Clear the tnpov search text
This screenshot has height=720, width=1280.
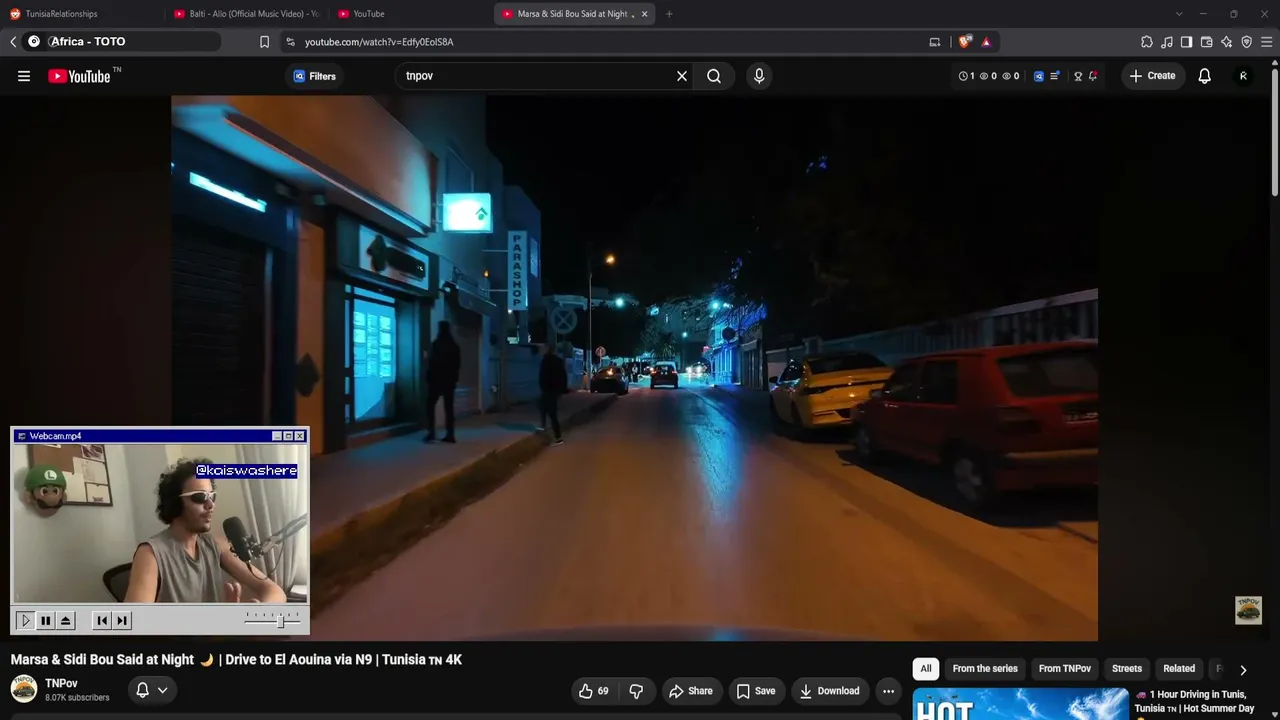coord(682,76)
